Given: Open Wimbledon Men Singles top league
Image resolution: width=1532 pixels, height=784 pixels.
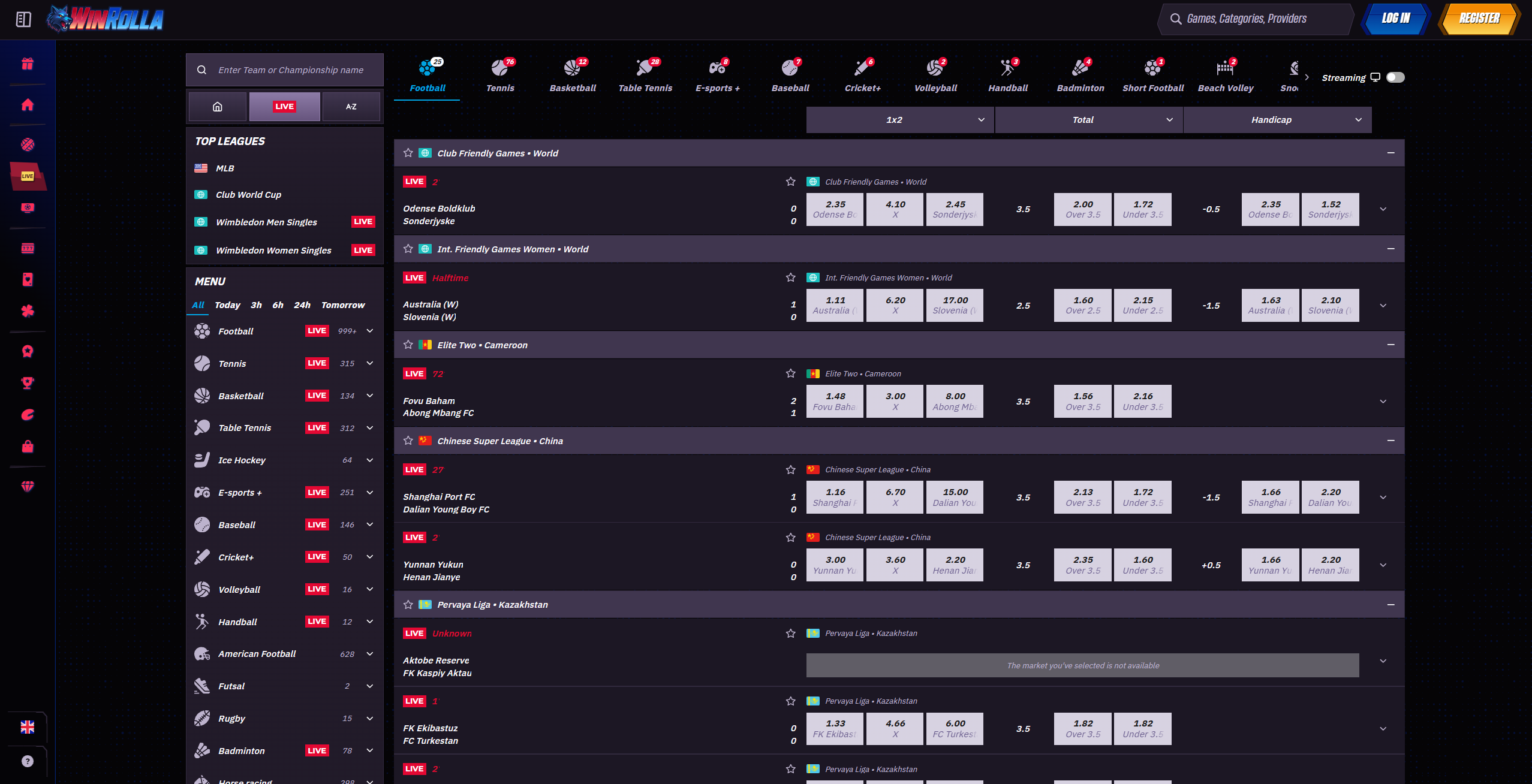Looking at the screenshot, I should 285,222.
